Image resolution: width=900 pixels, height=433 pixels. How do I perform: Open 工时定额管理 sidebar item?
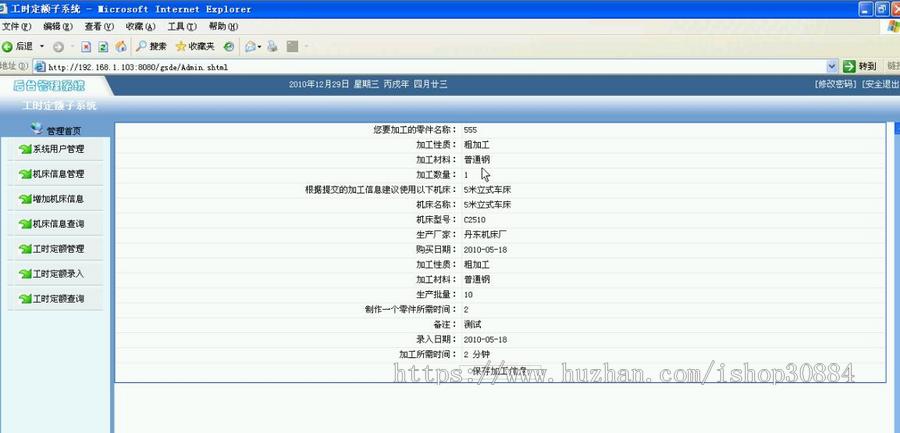[59, 249]
